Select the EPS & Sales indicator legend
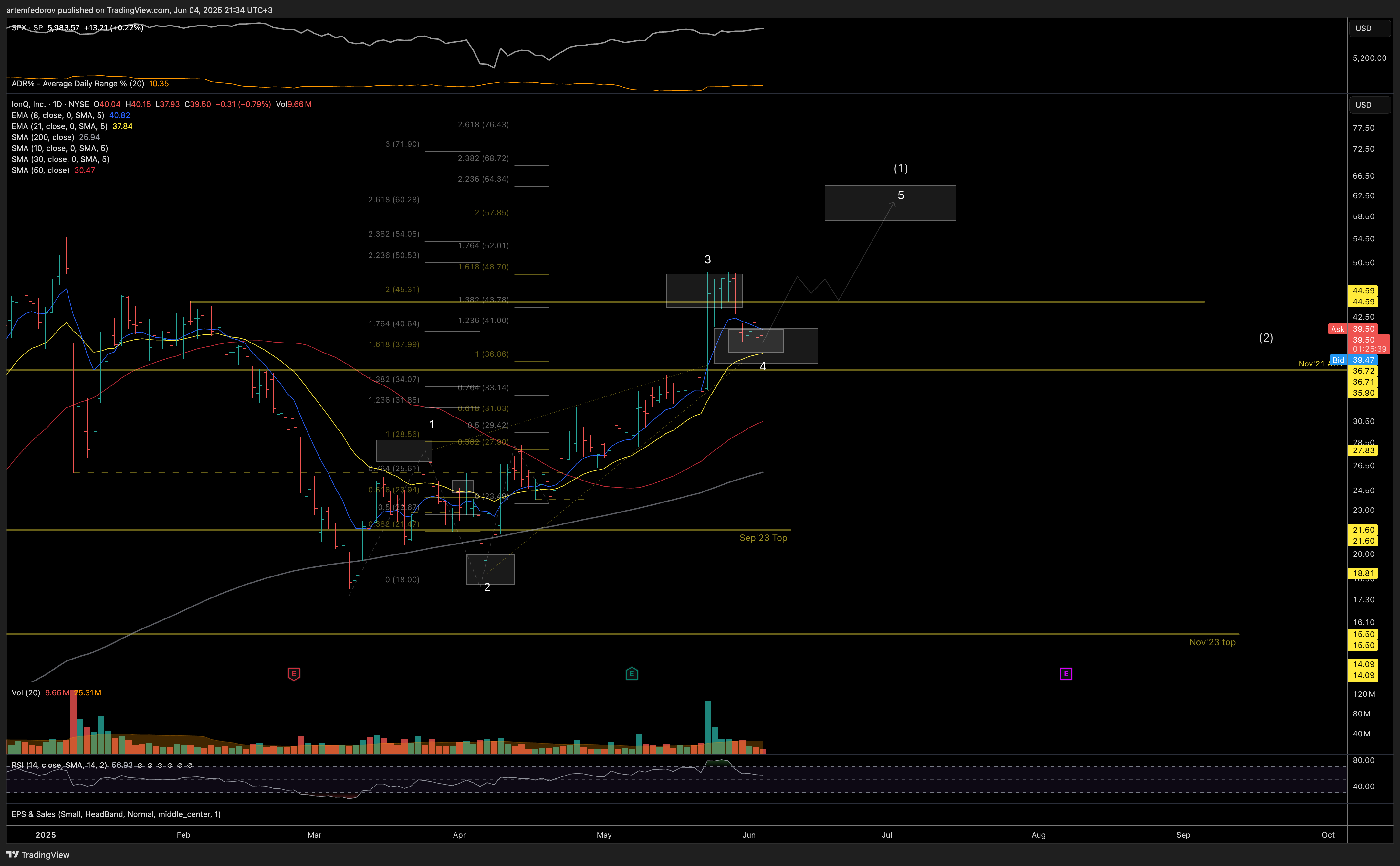Screen dimensions: 1400x866 (x=116, y=814)
